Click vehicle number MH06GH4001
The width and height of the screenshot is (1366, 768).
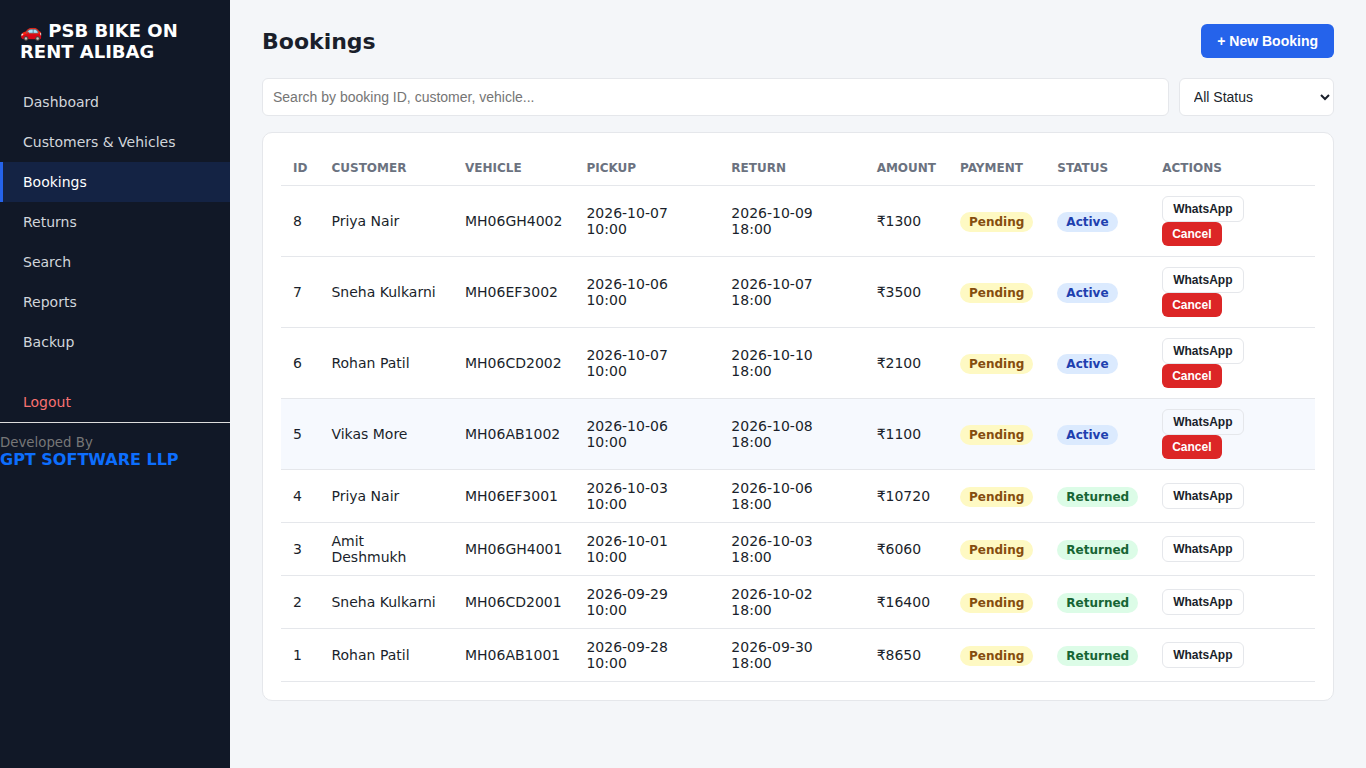point(513,549)
